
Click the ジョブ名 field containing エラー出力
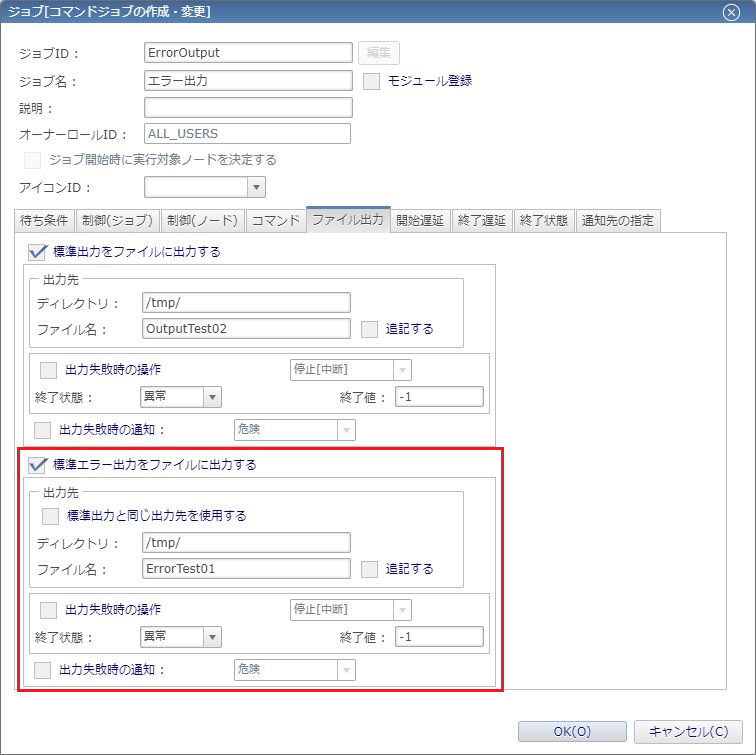click(248, 81)
